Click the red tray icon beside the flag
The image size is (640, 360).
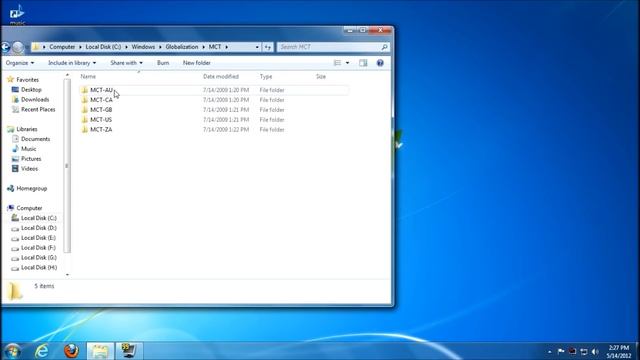[572, 351]
